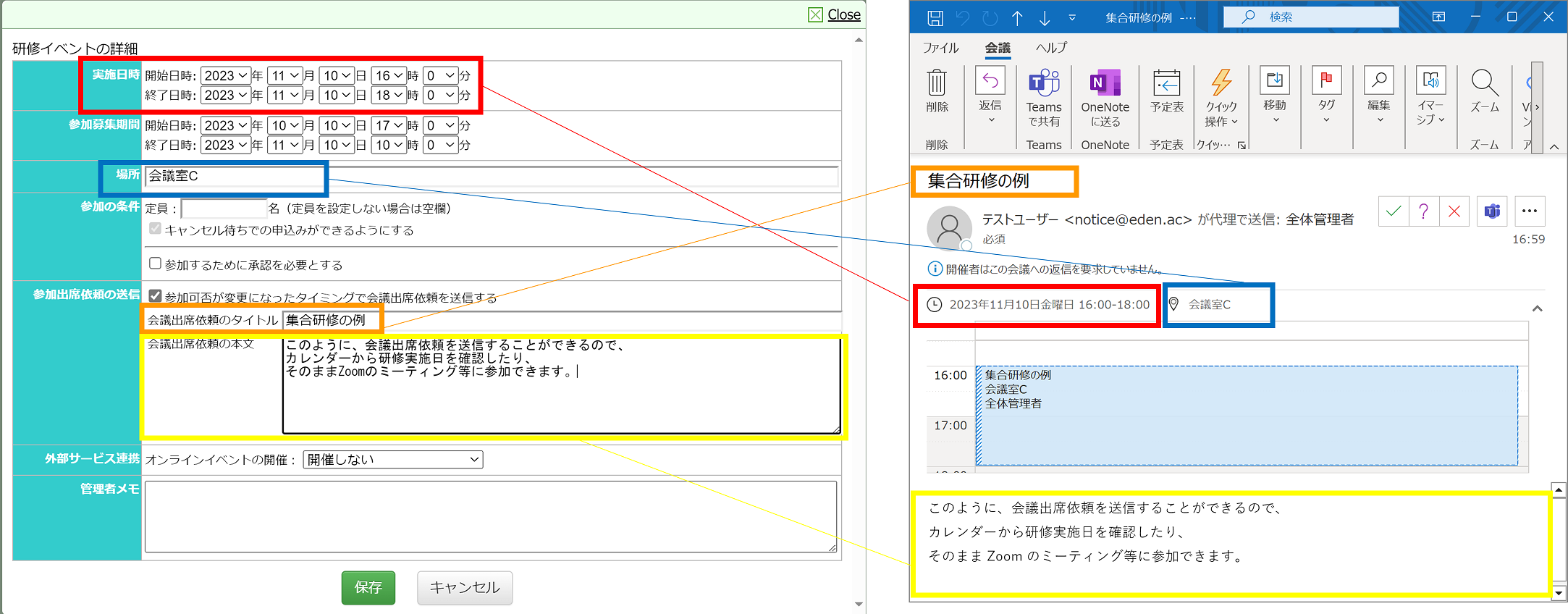The width and height of the screenshot is (1568, 614).
Task: Click the info icon beside 開催者 message
Action: coord(935,269)
